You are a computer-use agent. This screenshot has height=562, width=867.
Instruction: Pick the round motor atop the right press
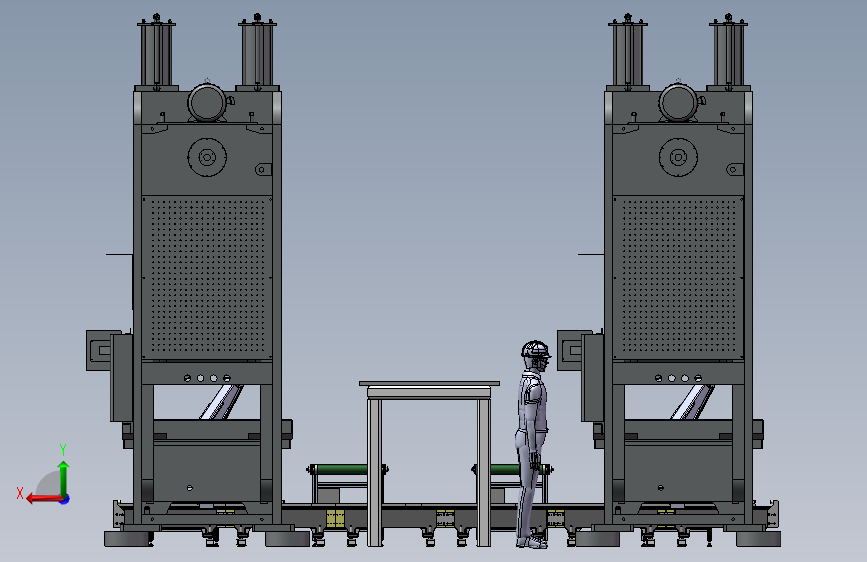(x=678, y=103)
